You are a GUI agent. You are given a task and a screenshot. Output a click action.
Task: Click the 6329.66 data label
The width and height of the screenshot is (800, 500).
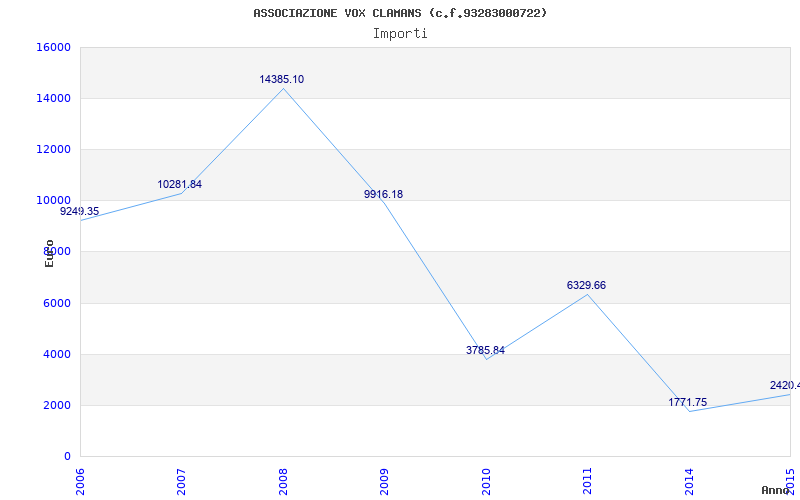pyautogui.click(x=586, y=285)
